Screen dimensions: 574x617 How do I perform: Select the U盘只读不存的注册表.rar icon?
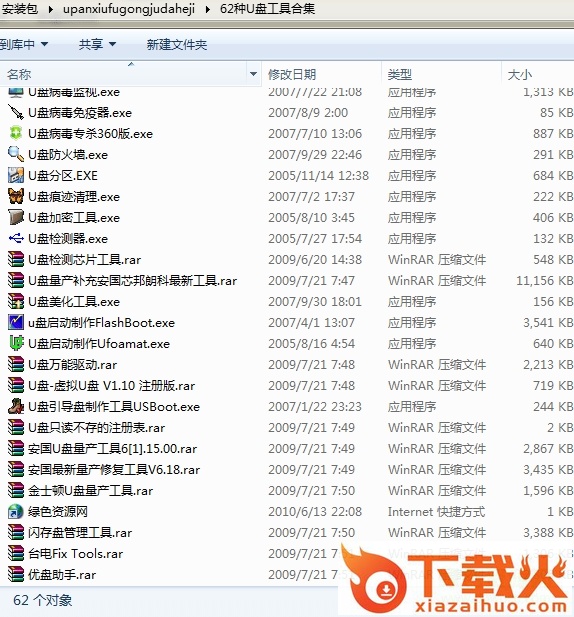(x=16, y=428)
